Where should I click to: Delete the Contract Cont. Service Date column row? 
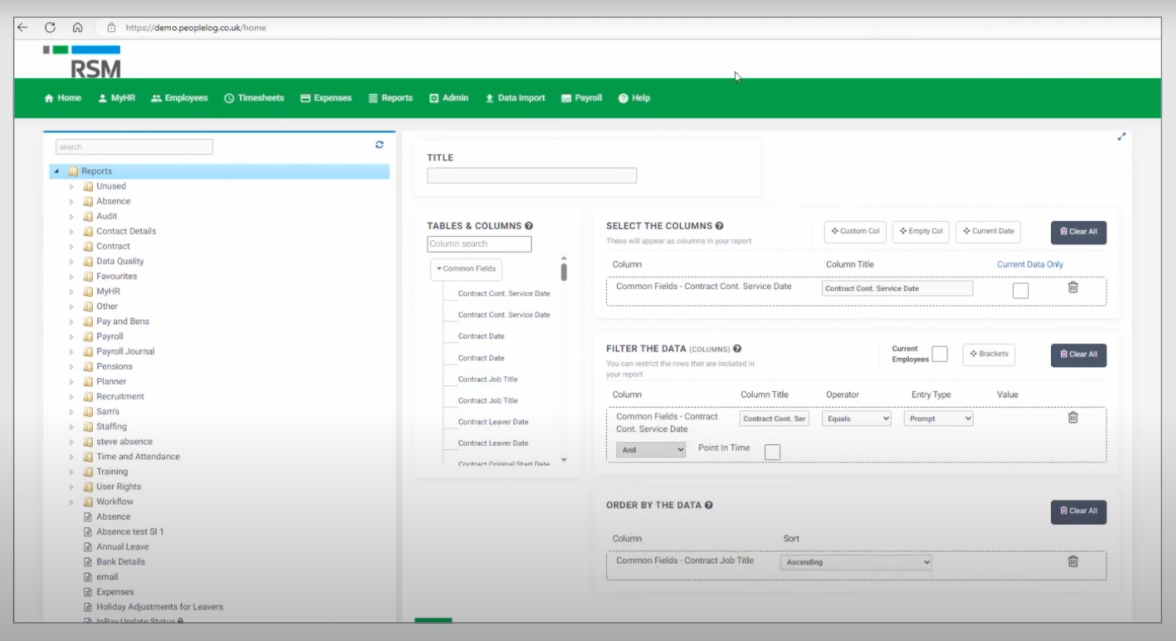click(1072, 287)
